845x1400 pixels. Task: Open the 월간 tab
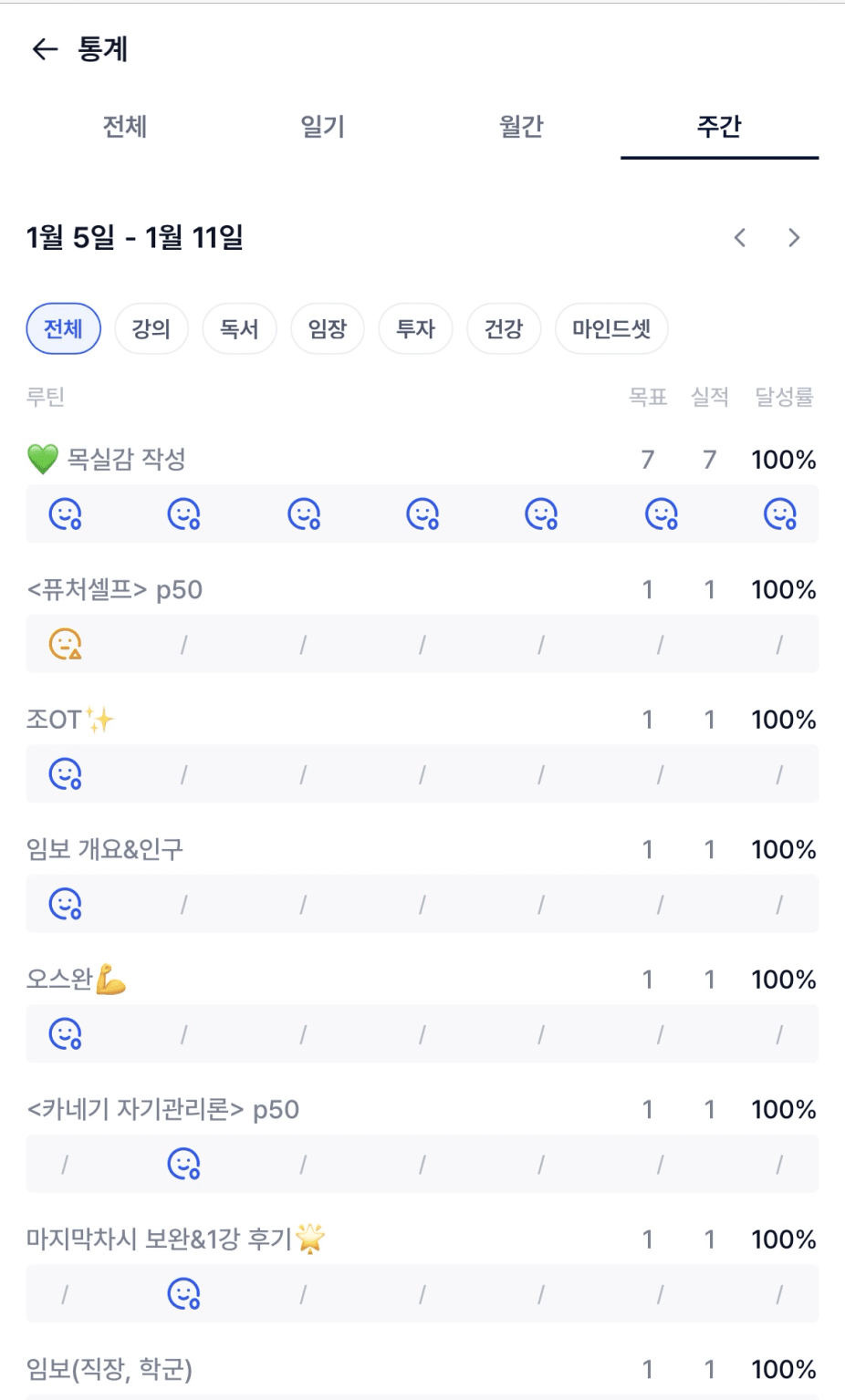521,127
